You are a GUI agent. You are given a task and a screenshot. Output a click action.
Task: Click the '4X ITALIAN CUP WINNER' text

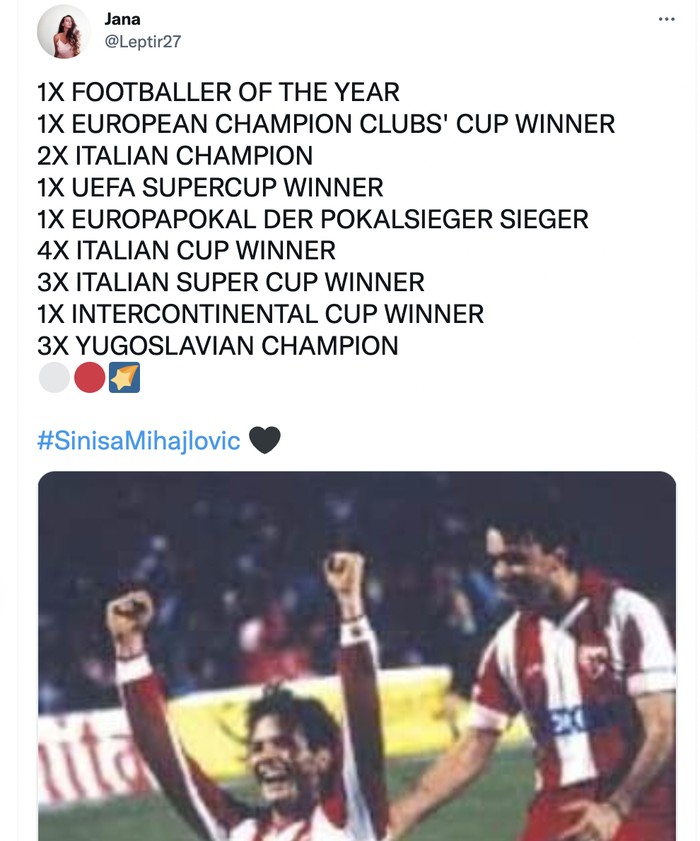point(186,251)
